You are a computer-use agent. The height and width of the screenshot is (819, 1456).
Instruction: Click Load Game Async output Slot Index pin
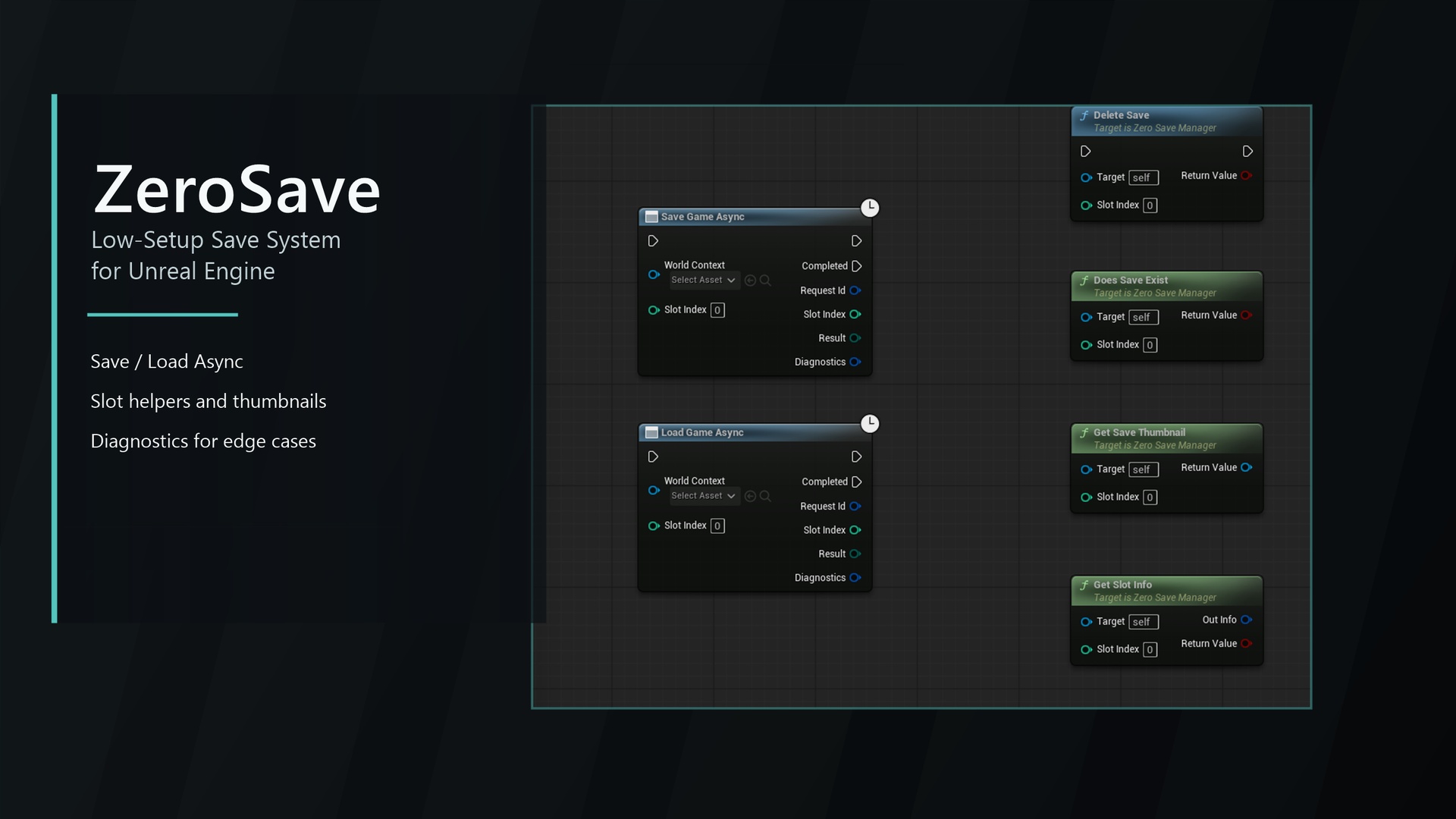coord(855,530)
